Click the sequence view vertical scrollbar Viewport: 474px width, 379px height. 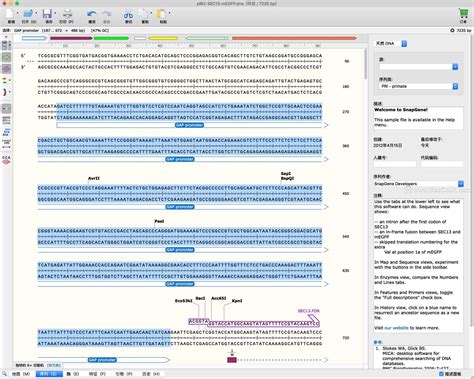click(x=366, y=65)
